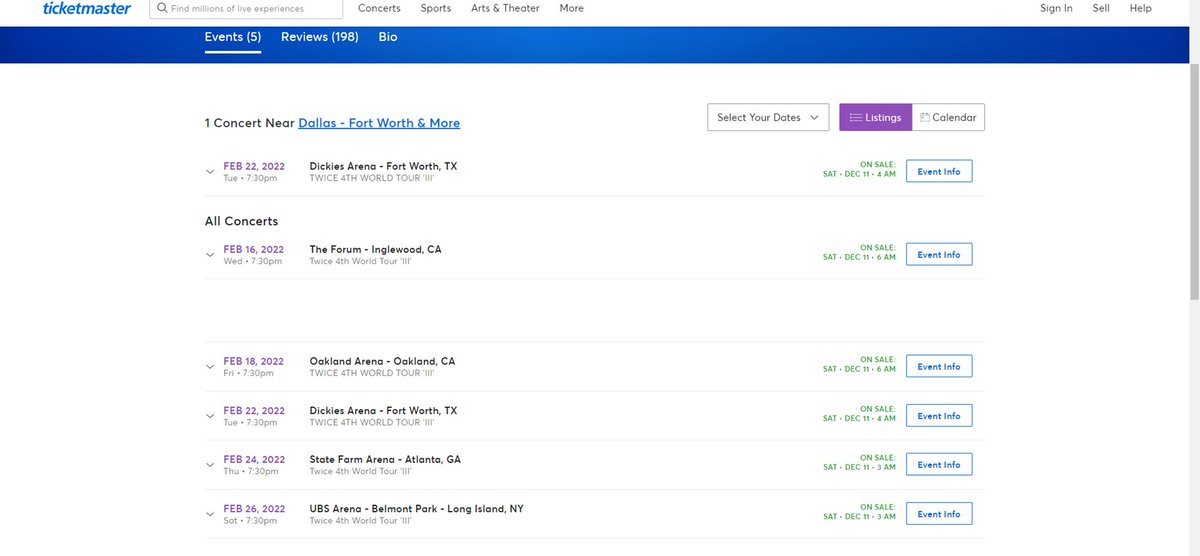The image size is (1200, 556).
Task: Open the Concerts menu
Action: click(x=379, y=8)
